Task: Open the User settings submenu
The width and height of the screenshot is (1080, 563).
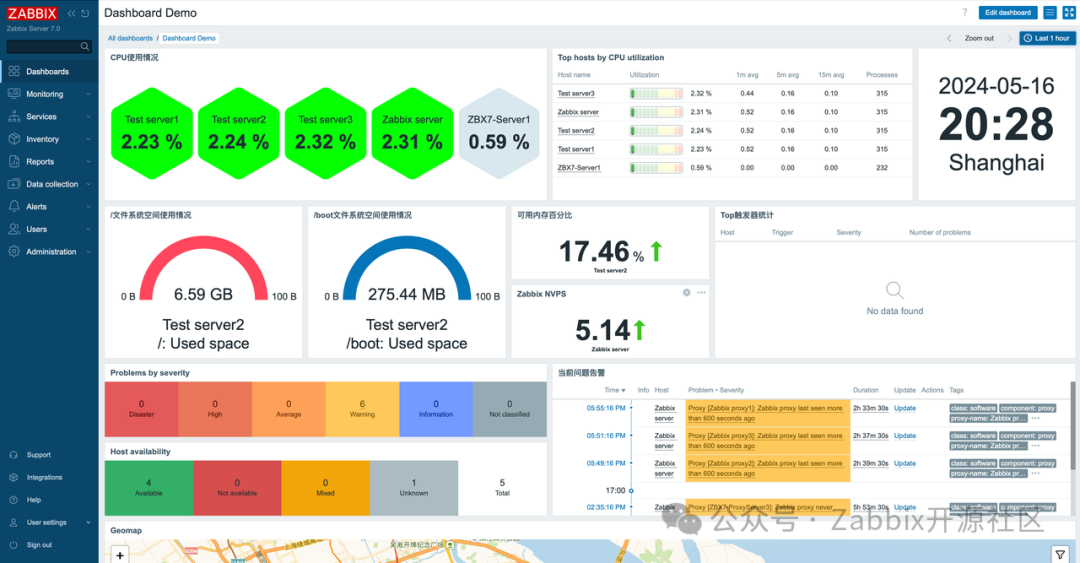Action: click(49, 522)
